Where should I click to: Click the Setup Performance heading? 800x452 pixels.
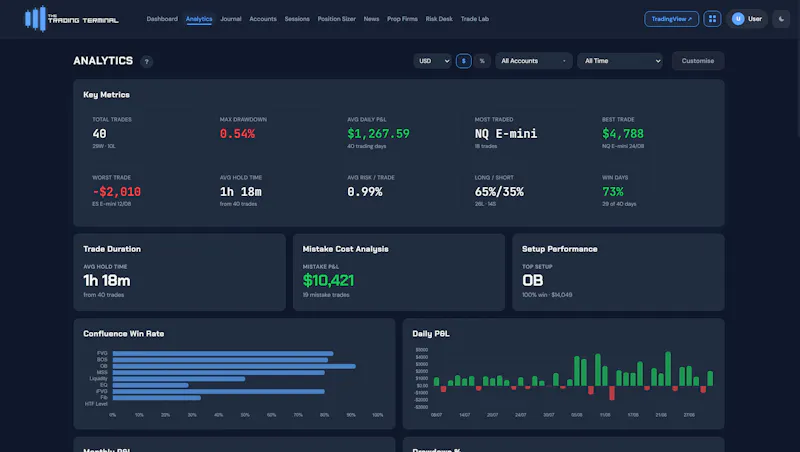point(559,249)
